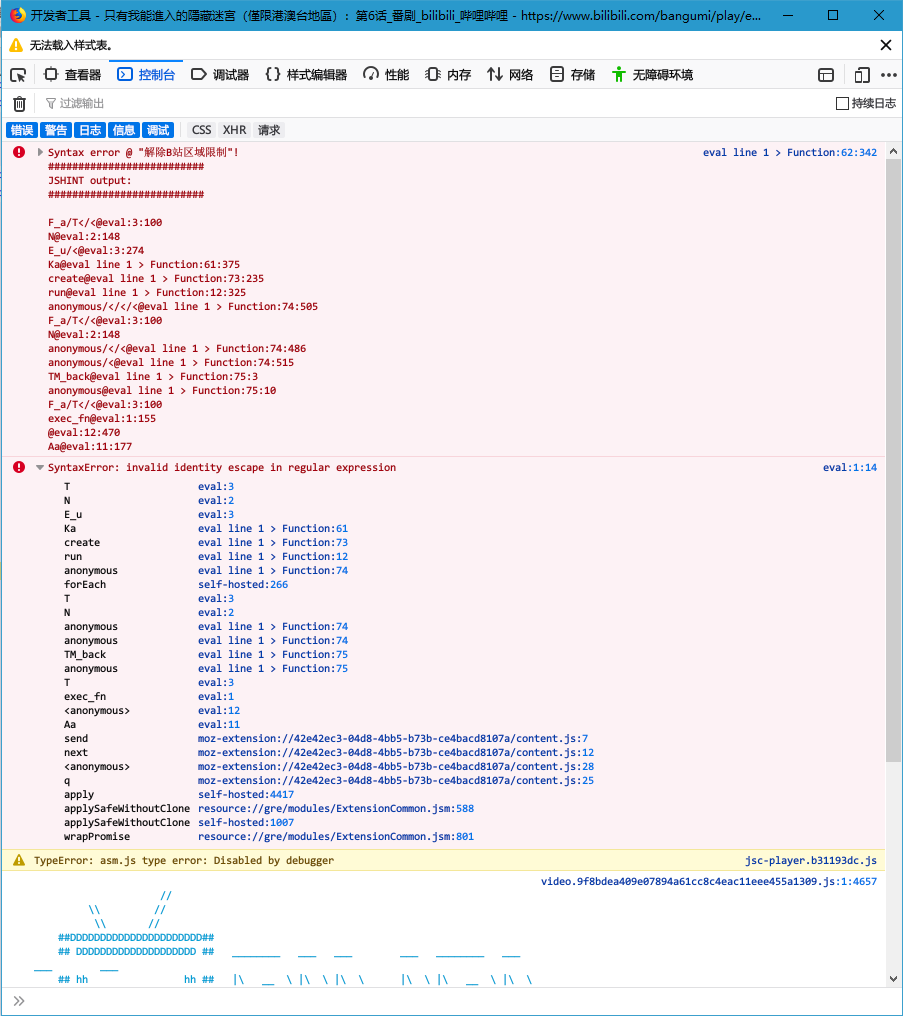This screenshot has height=1016, width=903.
Task: Open ExtensionCommon.jsm:801 link for wrapPromise
Action: (x=336, y=837)
